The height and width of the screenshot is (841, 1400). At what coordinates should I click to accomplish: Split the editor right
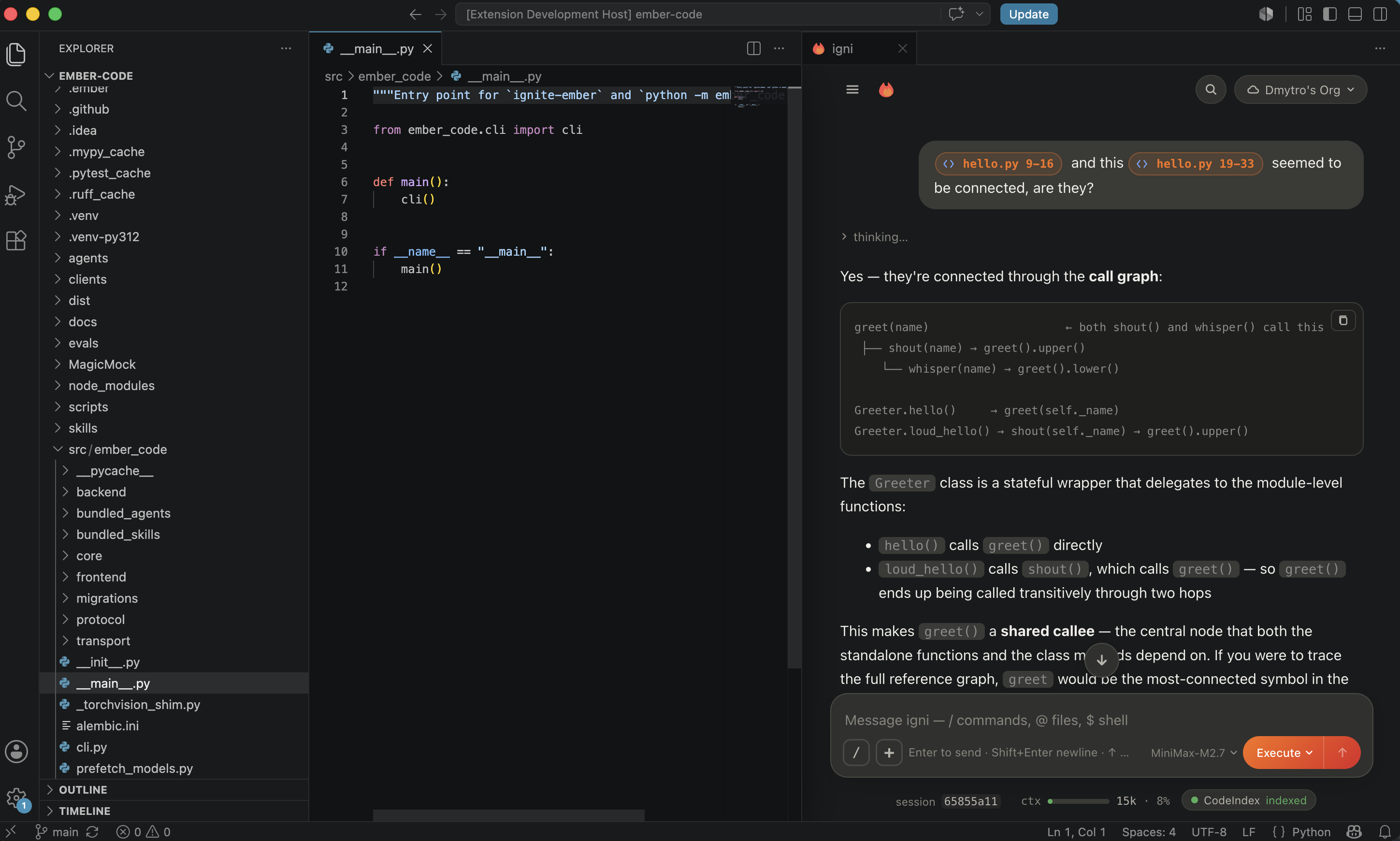pyautogui.click(x=753, y=49)
